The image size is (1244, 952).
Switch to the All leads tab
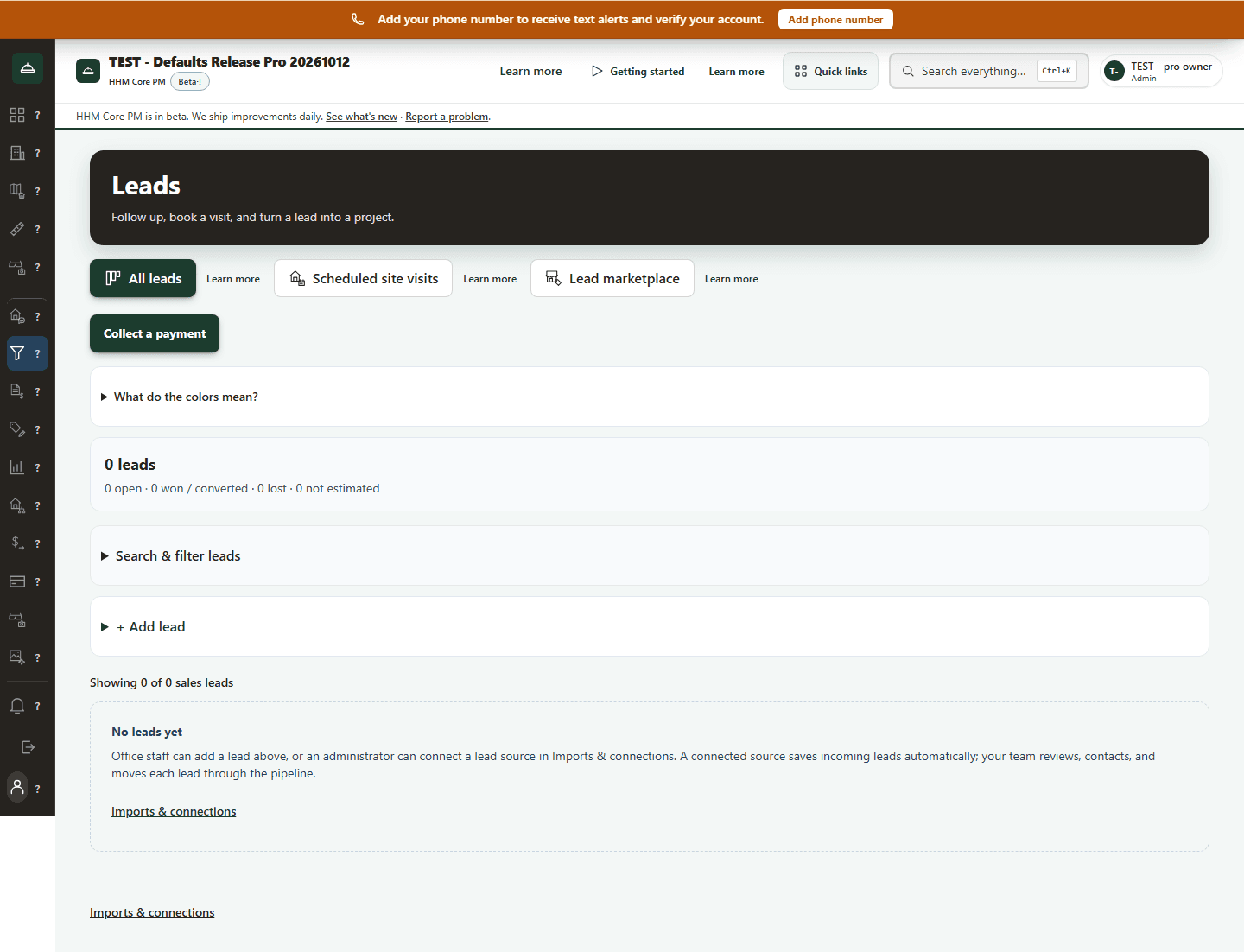143,278
